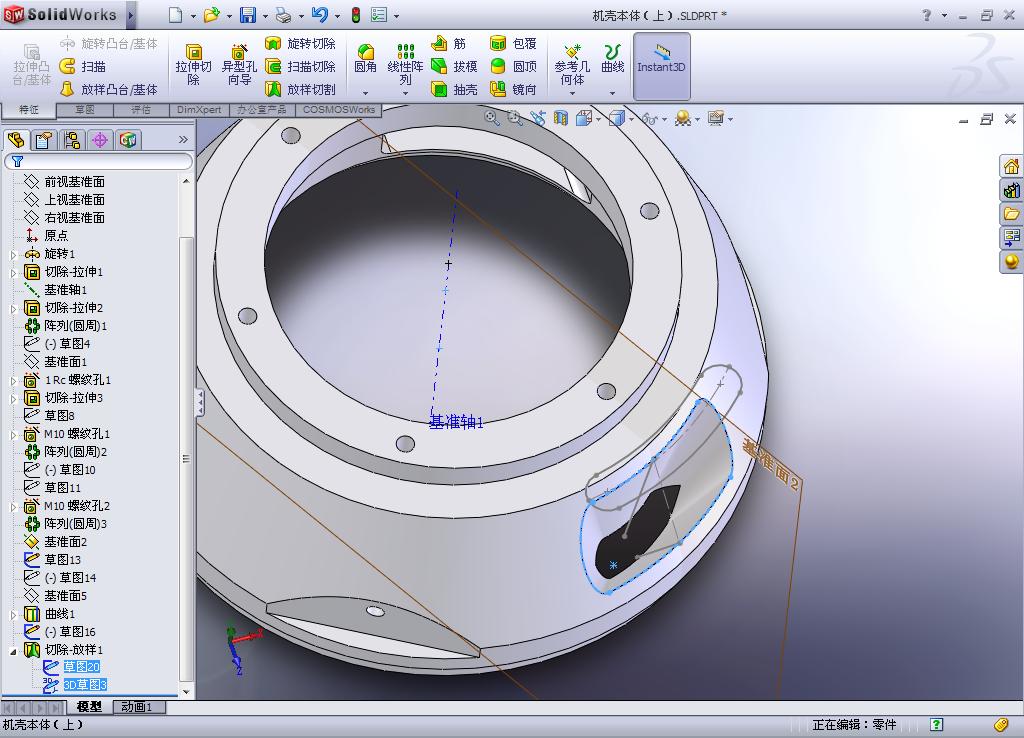
Task: Expand the M10 螺纹孔1 node
Action: [x=13, y=434]
